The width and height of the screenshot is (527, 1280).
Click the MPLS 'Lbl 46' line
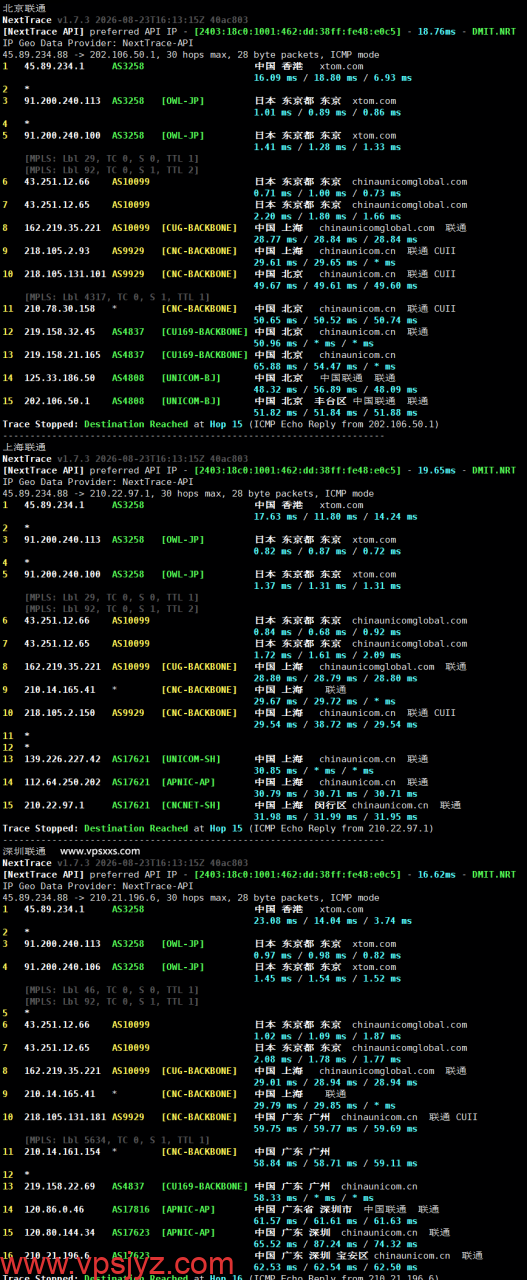point(112,990)
